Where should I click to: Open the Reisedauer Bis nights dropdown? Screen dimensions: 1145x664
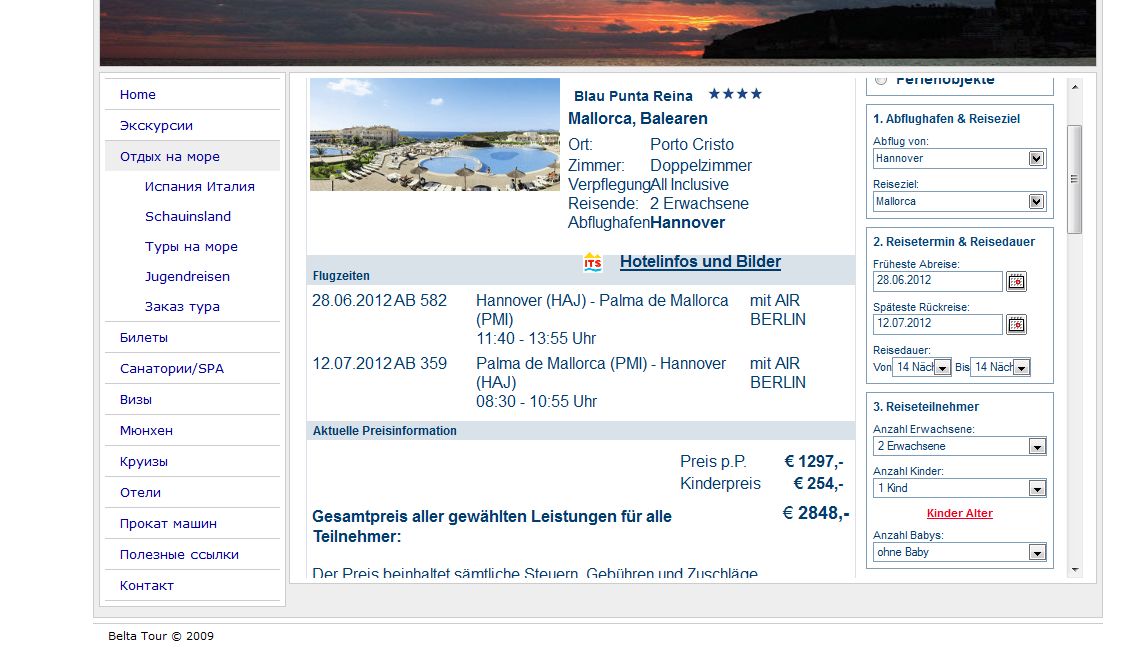1001,367
